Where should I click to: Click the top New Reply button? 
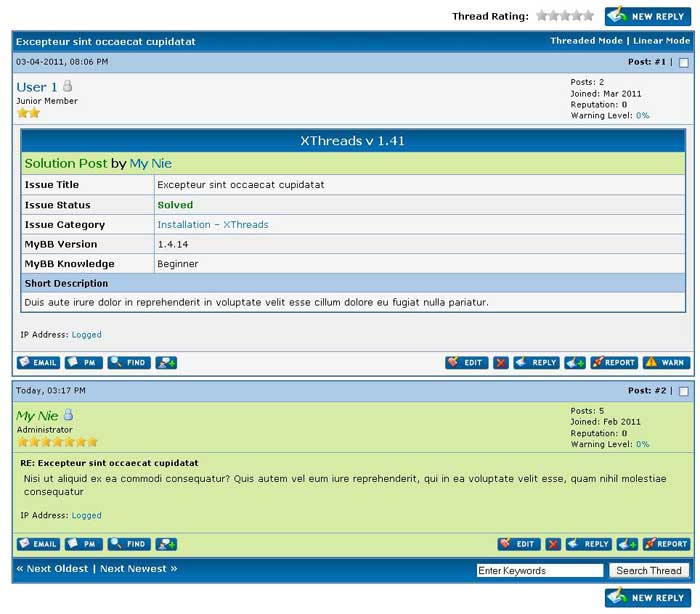point(646,16)
